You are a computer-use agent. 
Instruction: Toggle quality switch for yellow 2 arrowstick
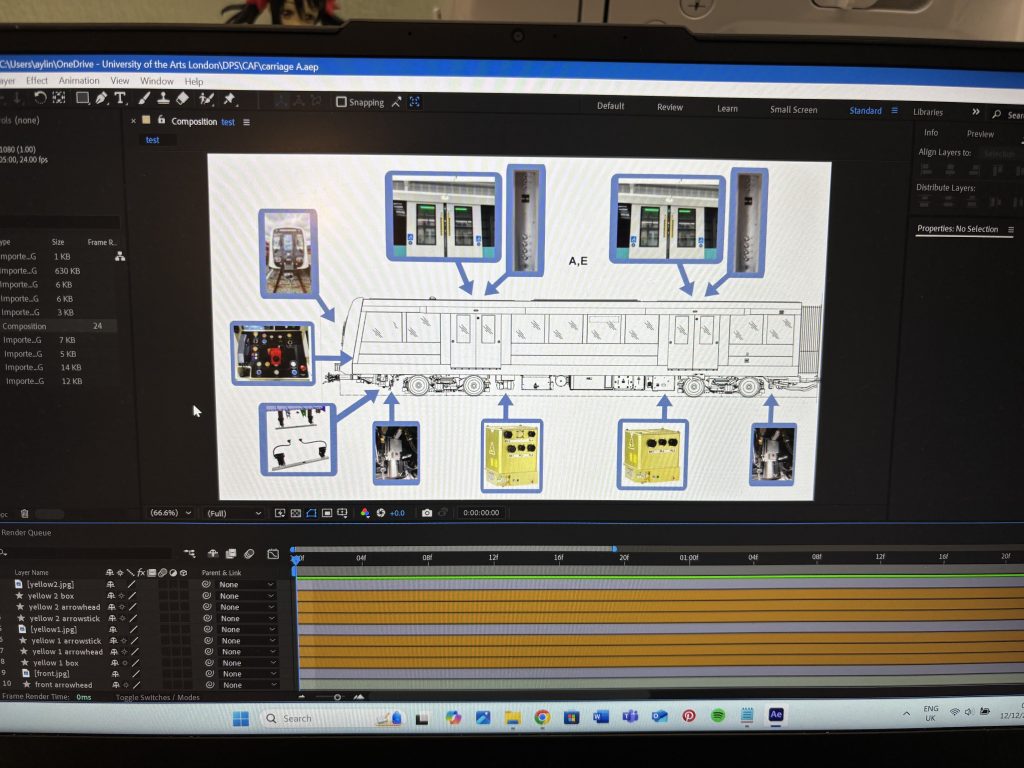coord(133,618)
